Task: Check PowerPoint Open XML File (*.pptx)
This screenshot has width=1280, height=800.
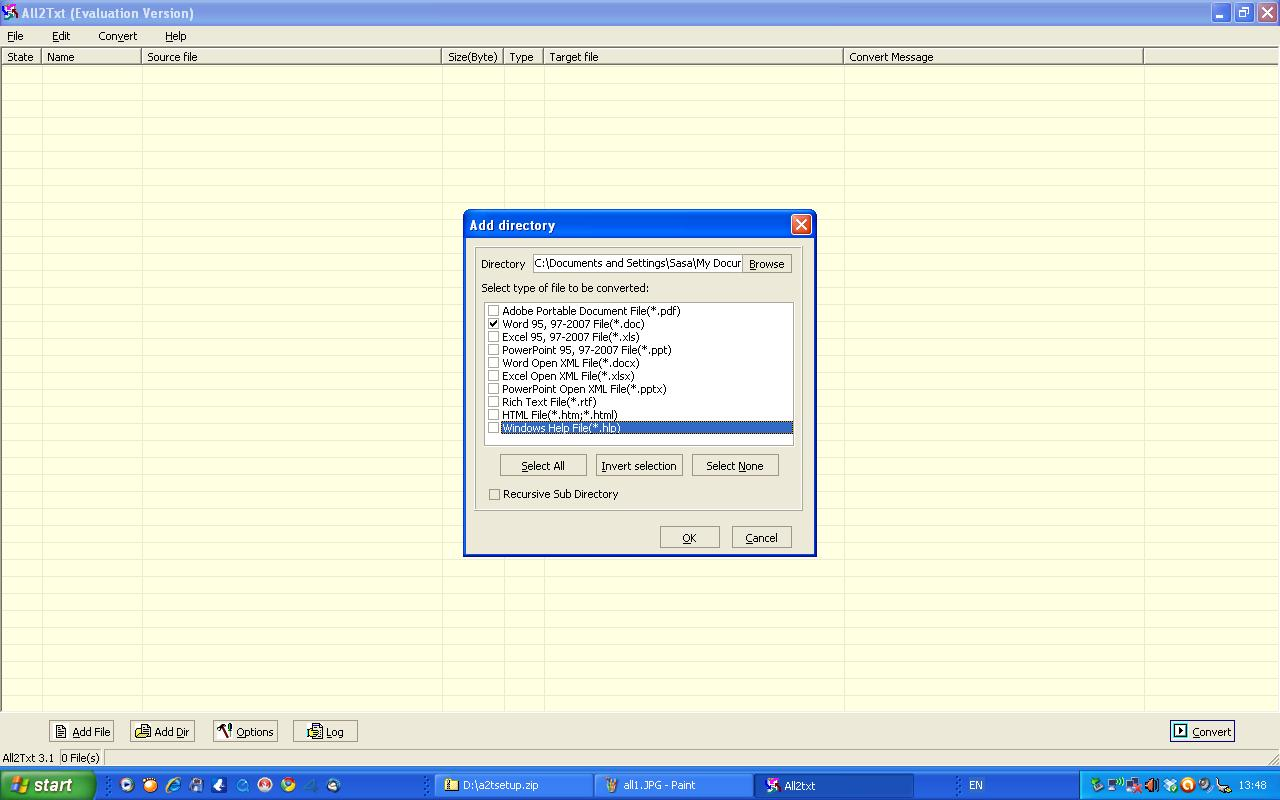Action: [493, 389]
